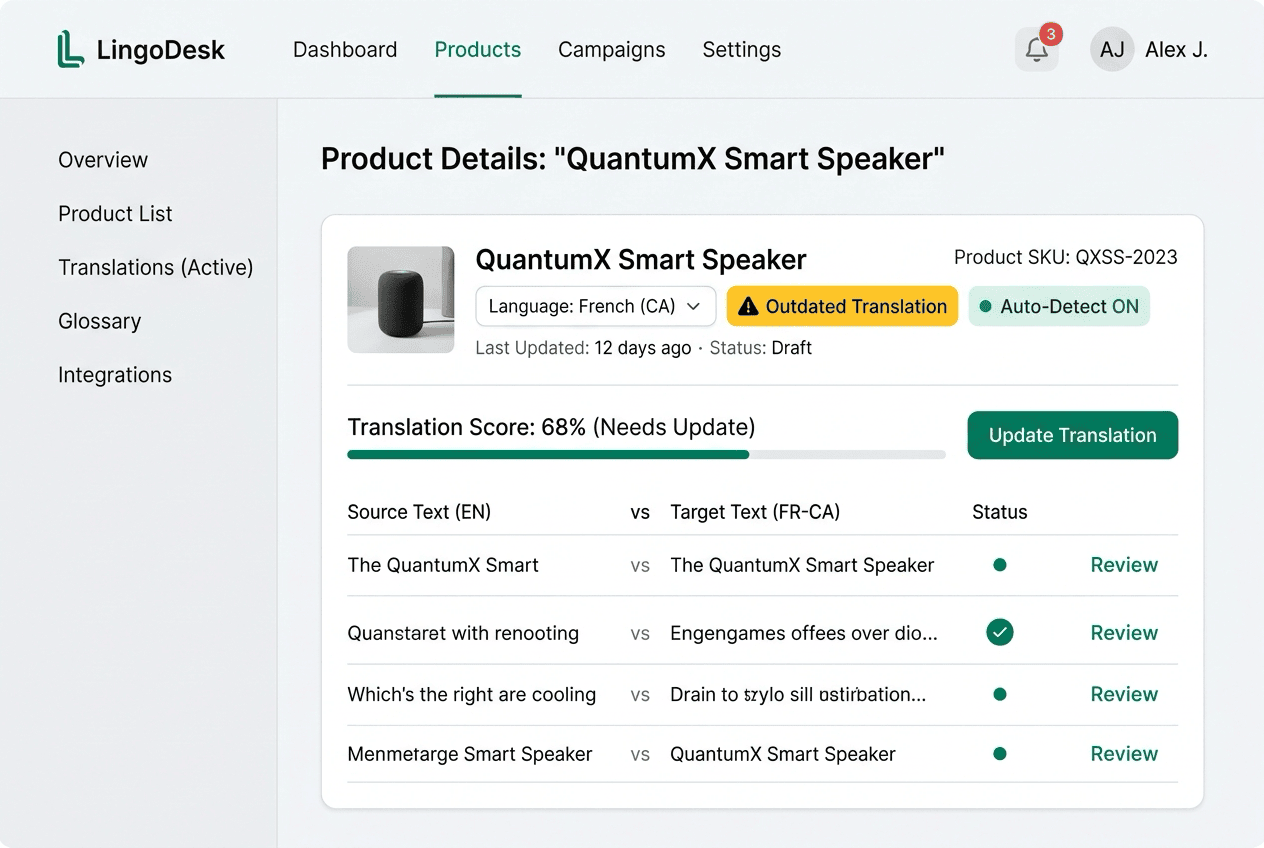Switch to the Campaigns tab
This screenshot has width=1264, height=848.
pyautogui.click(x=611, y=49)
